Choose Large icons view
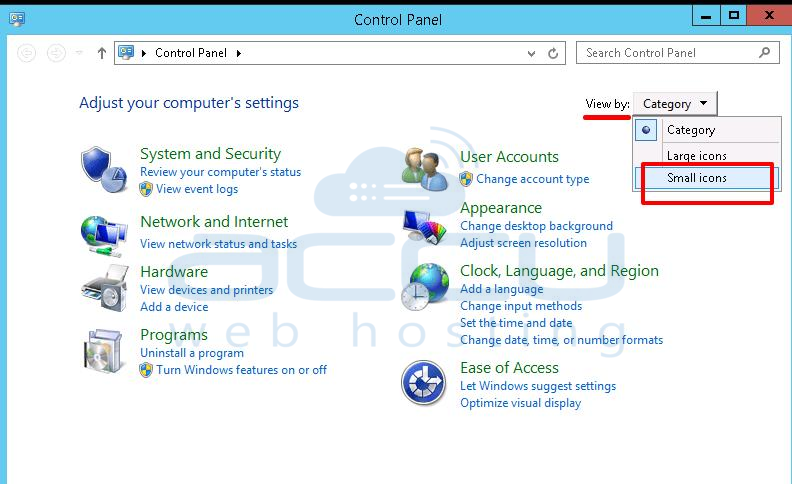 tap(707, 154)
